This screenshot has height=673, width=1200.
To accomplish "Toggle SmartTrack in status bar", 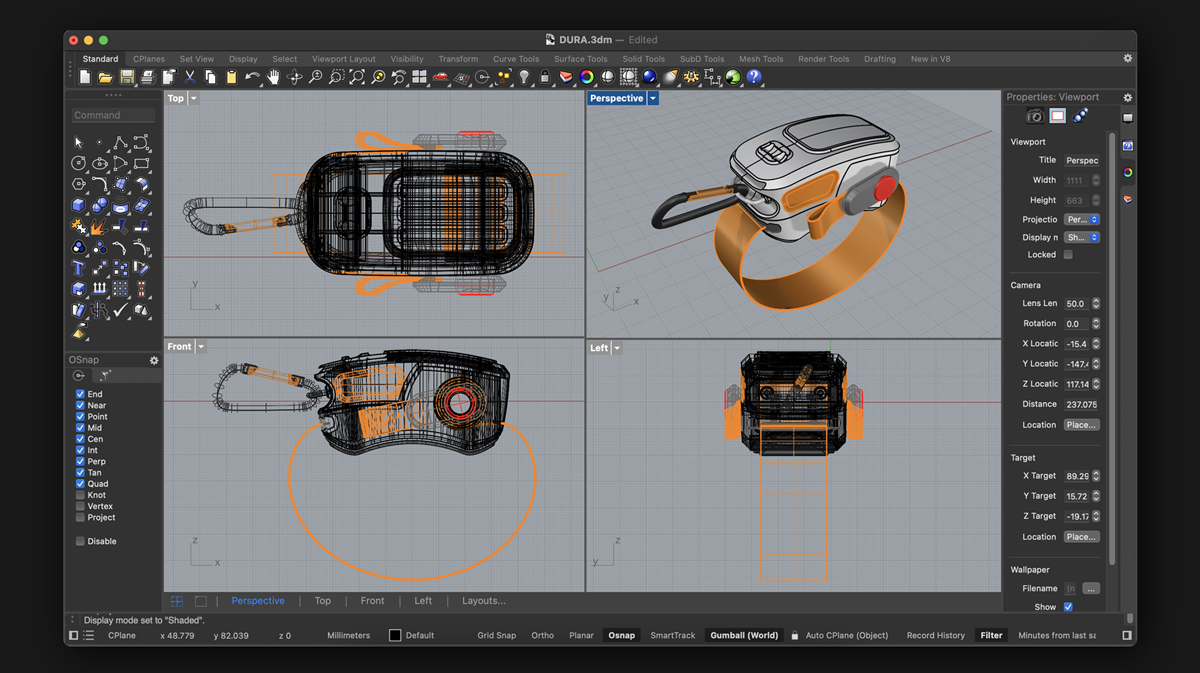I will (673, 635).
